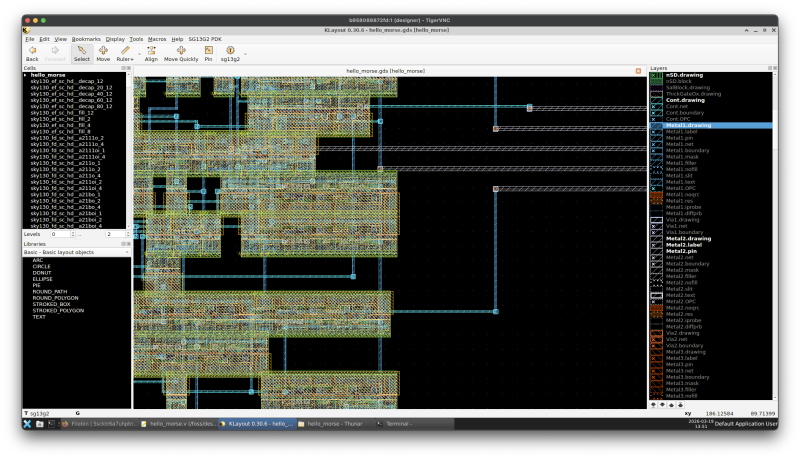Activate the Select tool
This screenshot has width=800, height=459.
pos(81,53)
